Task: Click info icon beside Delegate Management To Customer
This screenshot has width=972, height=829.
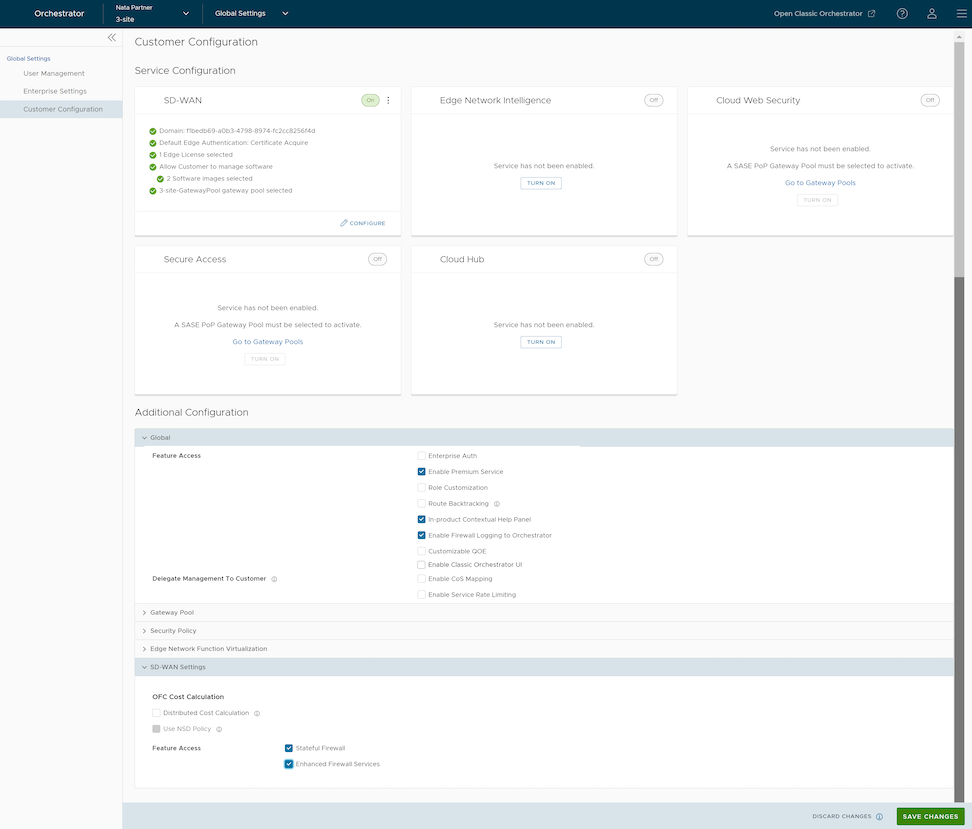Action: click(274, 579)
